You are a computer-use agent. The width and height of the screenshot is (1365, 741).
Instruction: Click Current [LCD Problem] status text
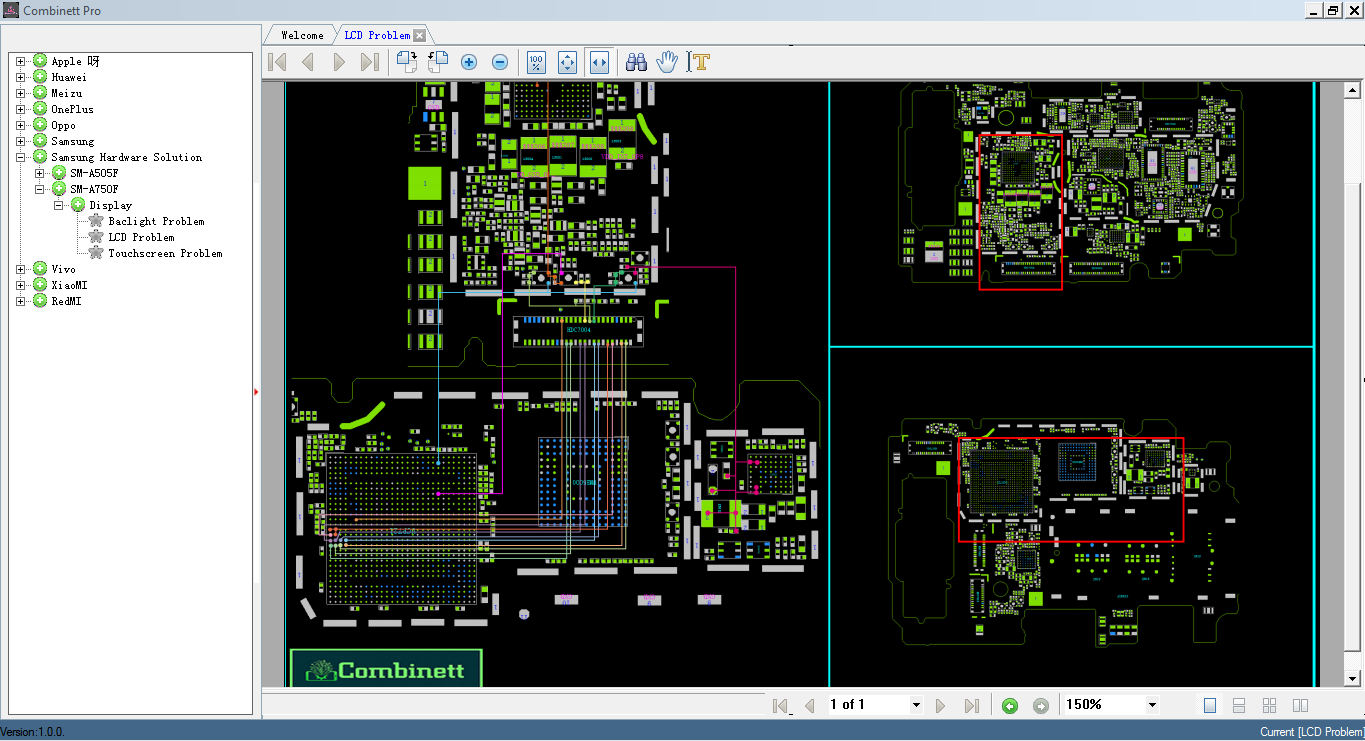1312,732
